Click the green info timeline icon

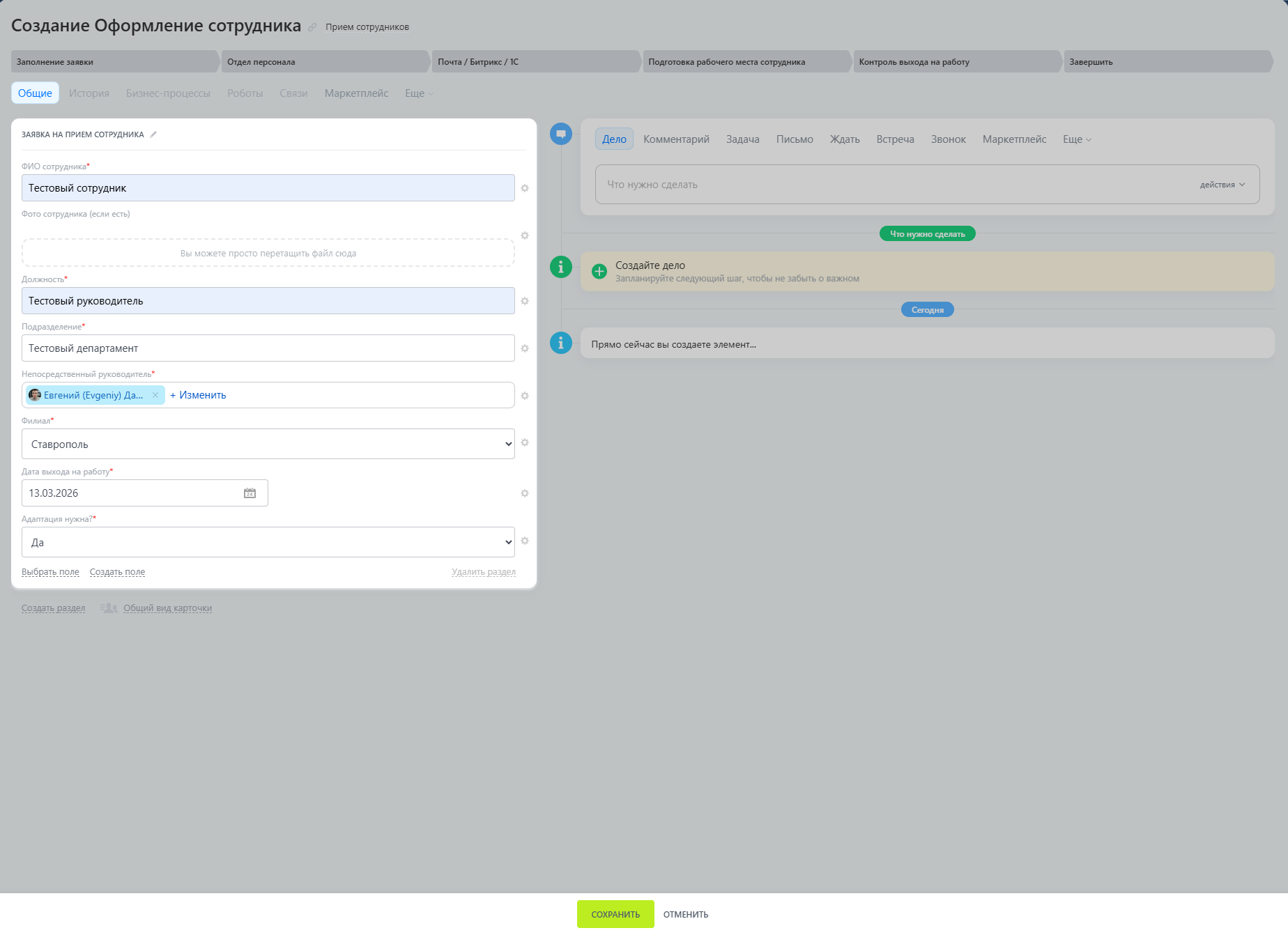pyautogui.click(x=561, y=267)
